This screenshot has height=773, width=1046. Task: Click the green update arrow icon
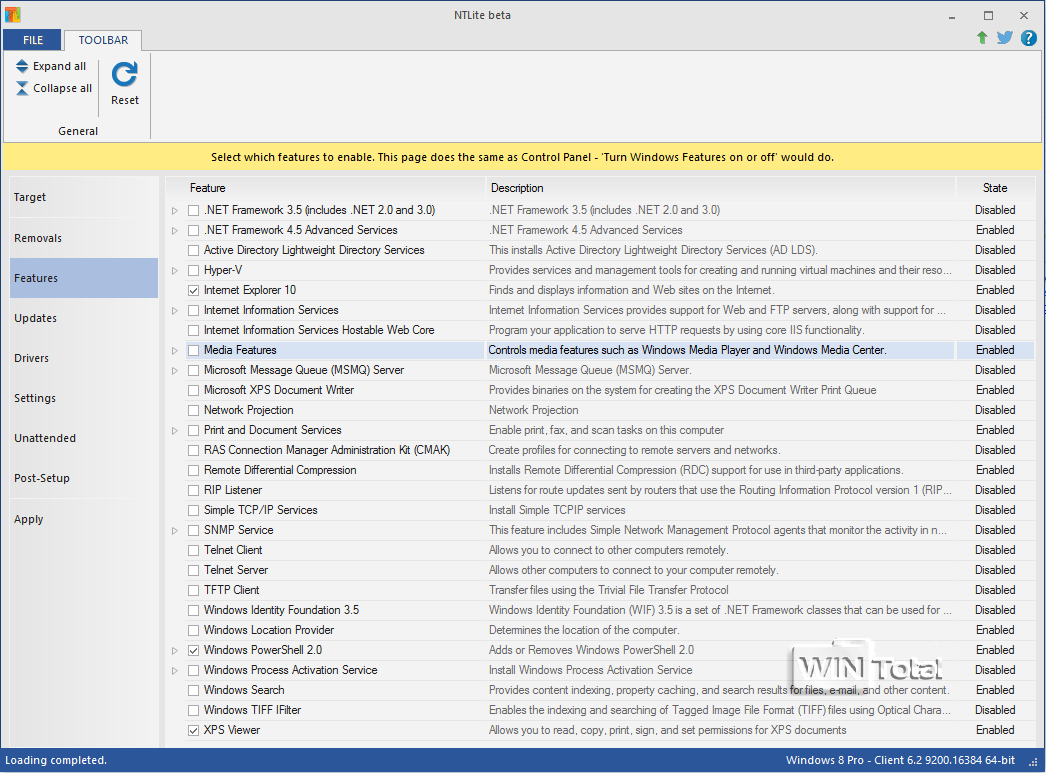pyautogui.click(x=983, y=38)
